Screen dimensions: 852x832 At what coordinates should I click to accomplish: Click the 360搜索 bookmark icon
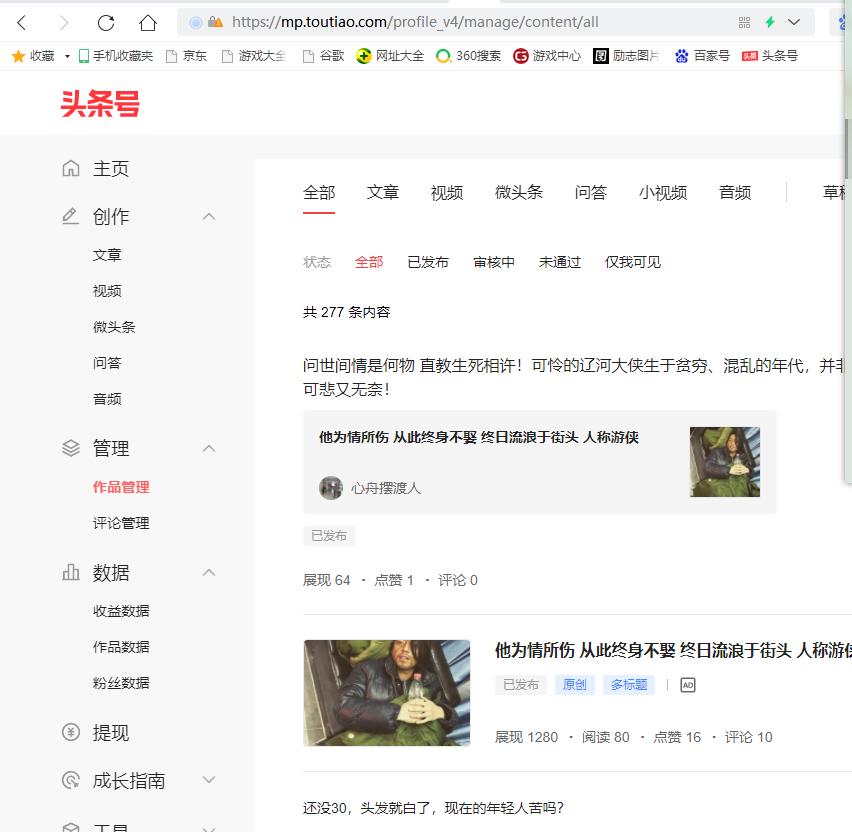point(442,57)
